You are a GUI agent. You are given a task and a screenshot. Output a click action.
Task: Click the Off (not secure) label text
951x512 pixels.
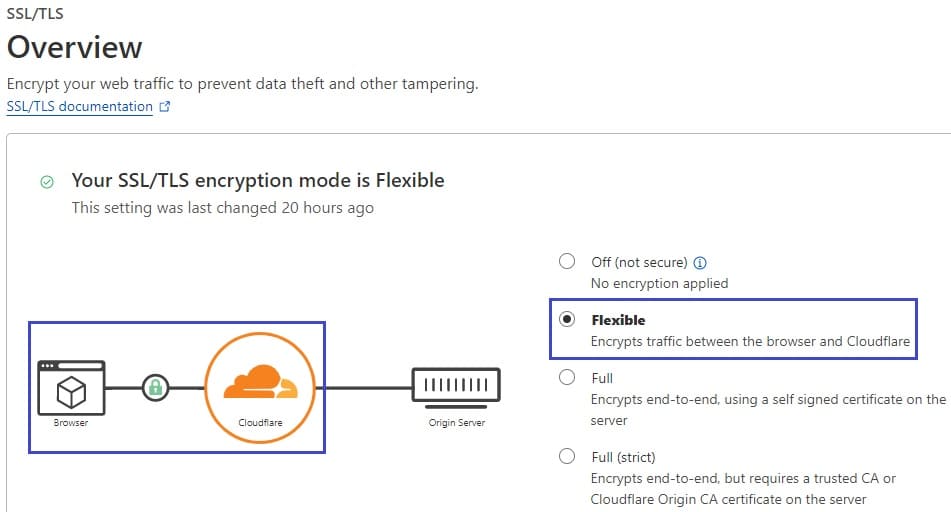coord(639,262)
